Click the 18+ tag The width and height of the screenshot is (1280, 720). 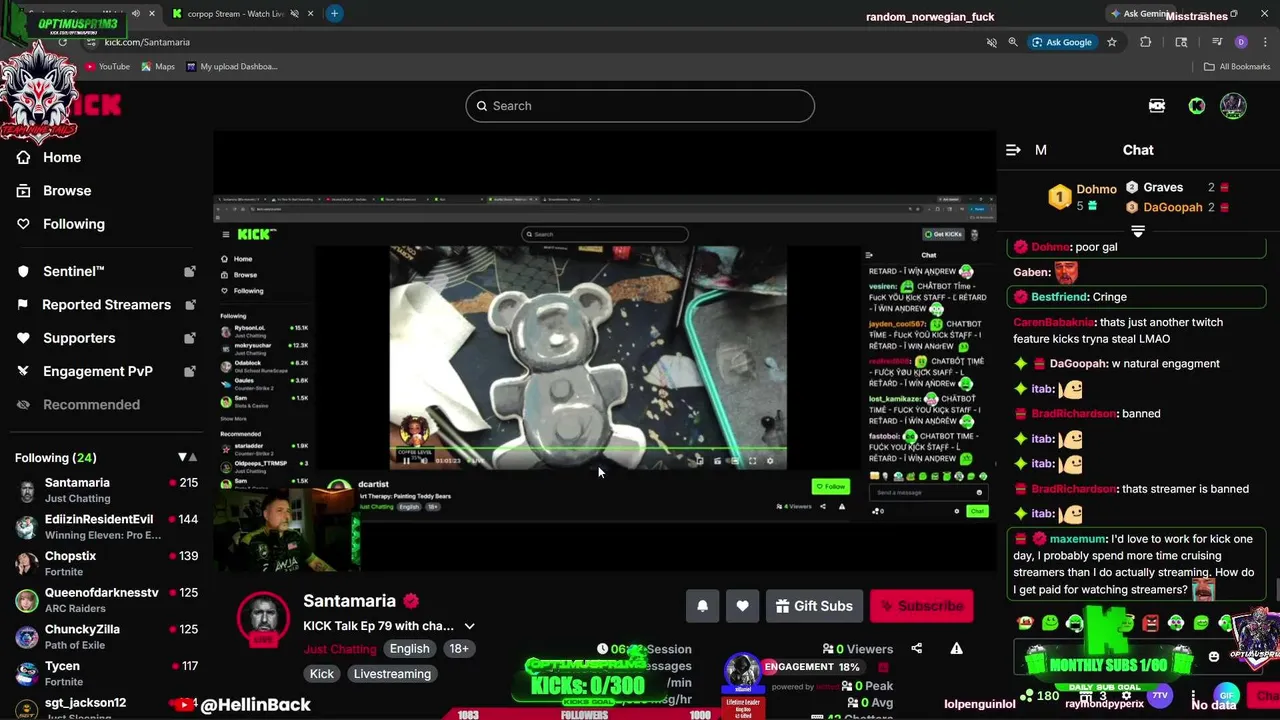pyautogui.click(x=459, y=649)
